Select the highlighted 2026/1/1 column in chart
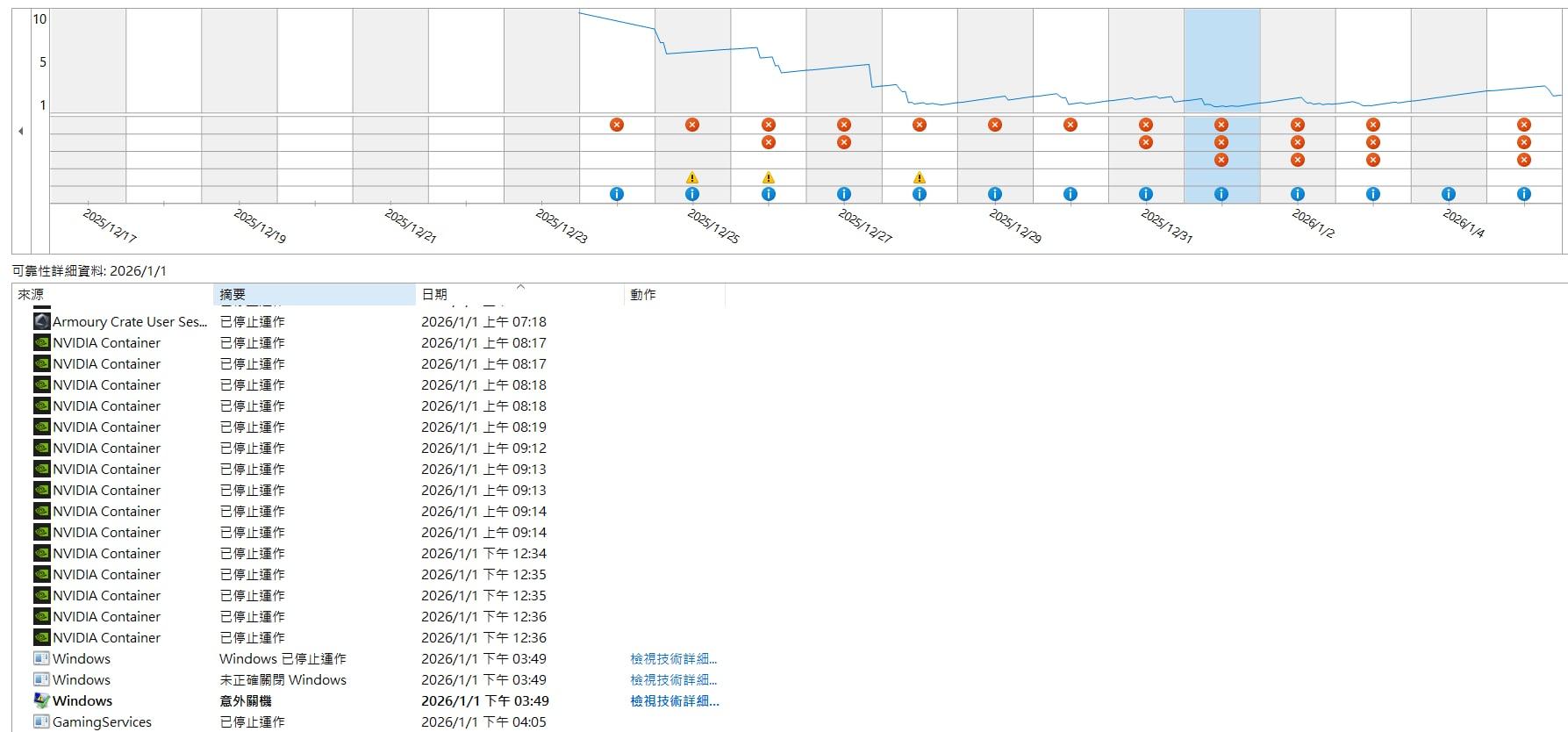Screen dimensions: 1568x732 point(1221,61)
